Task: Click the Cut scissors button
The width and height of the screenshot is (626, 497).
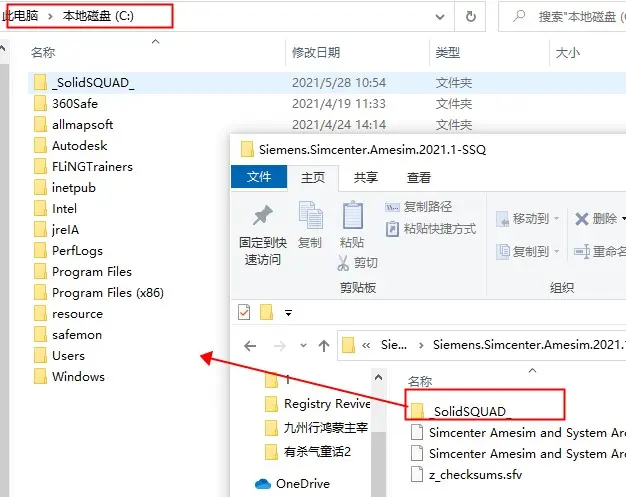Action: click(357, 263)
